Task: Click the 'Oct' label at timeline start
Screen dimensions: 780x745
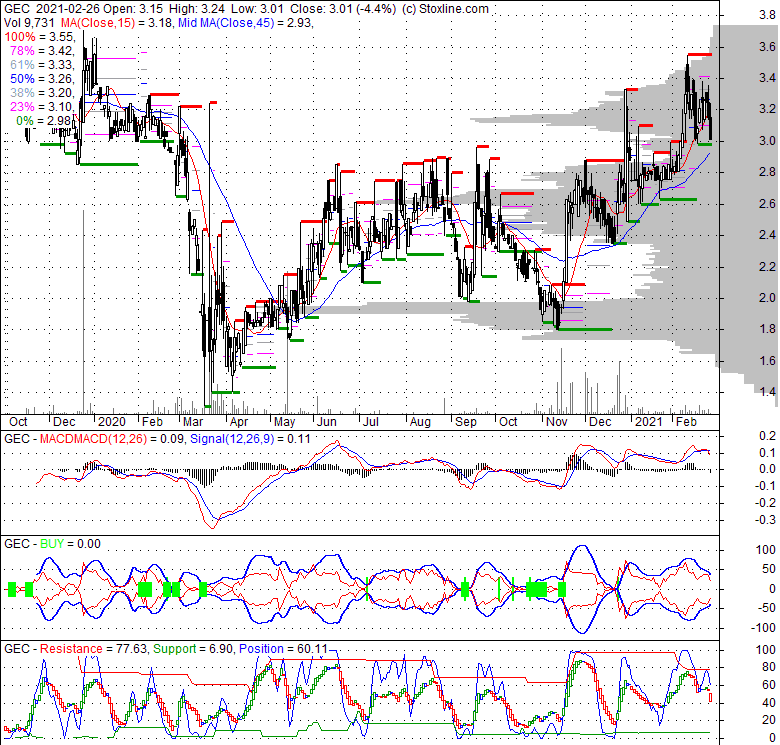Action: click(x=18, y=422)
